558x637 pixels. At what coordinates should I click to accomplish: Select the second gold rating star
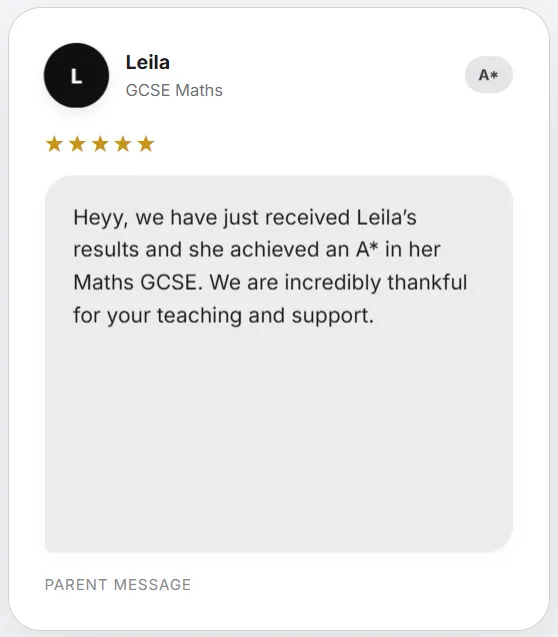[x=77, y=144]
